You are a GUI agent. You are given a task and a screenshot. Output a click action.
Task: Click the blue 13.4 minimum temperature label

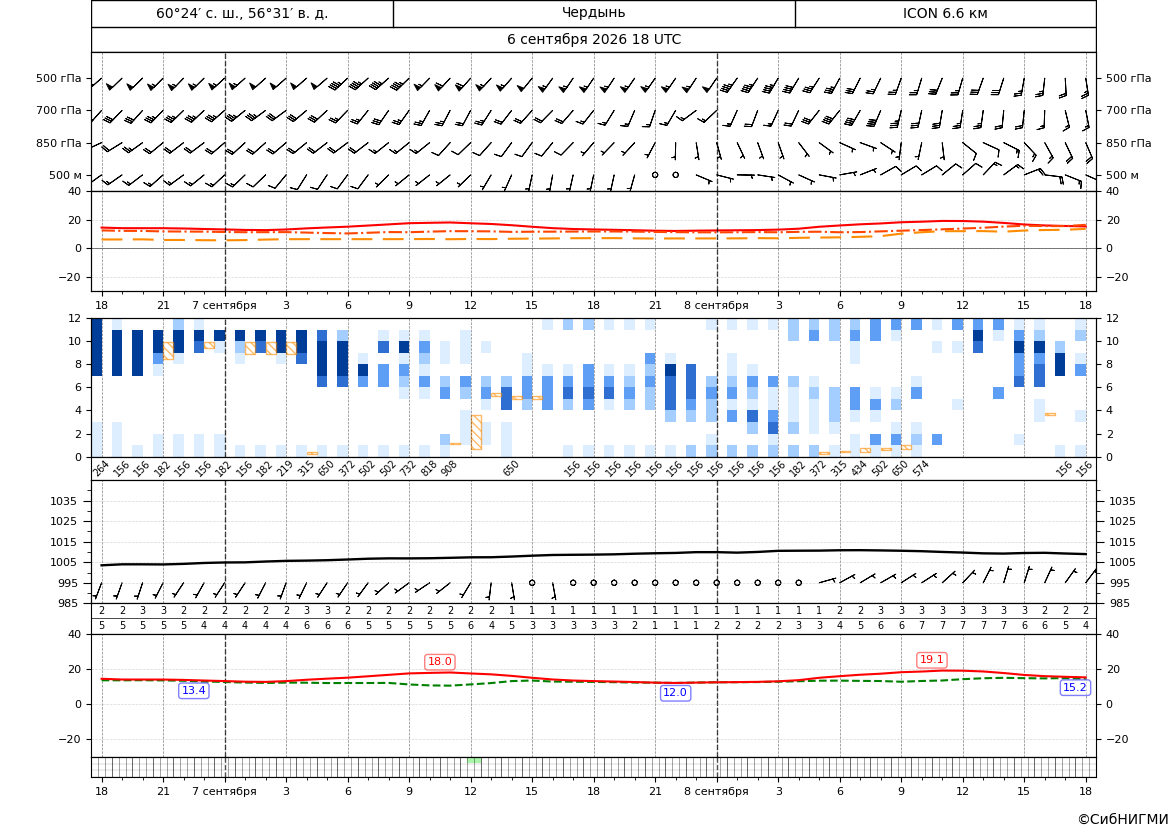click(194, 691)
